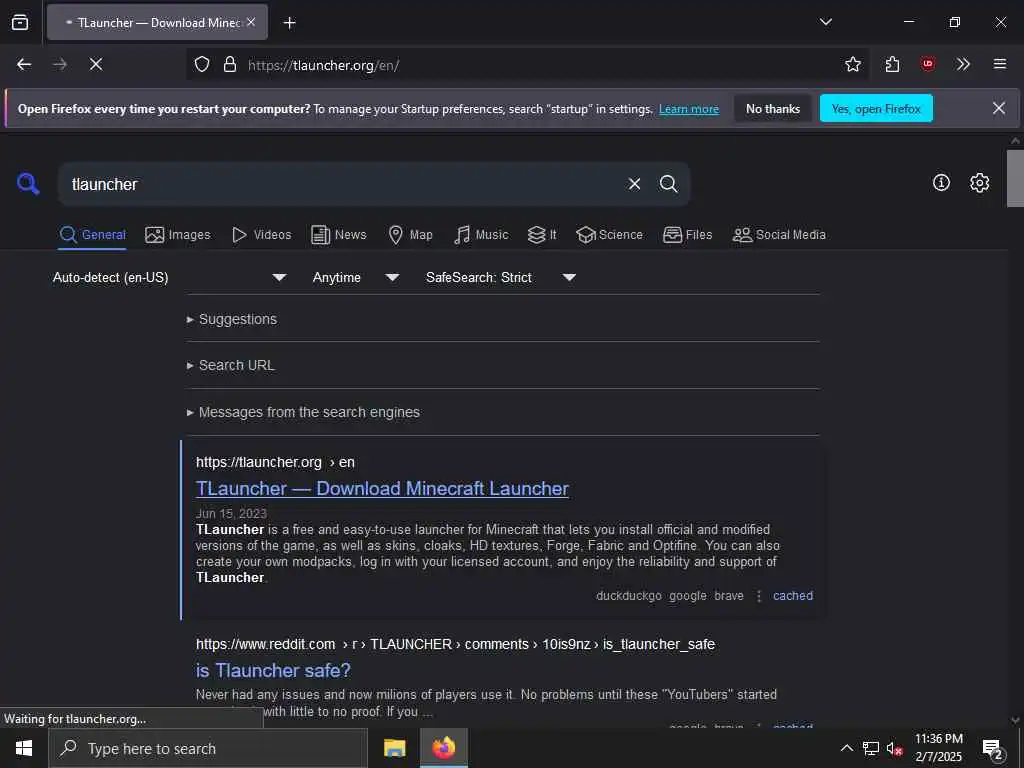Click the page vertical scrollbar thumb

click(x=1015, y=178)
